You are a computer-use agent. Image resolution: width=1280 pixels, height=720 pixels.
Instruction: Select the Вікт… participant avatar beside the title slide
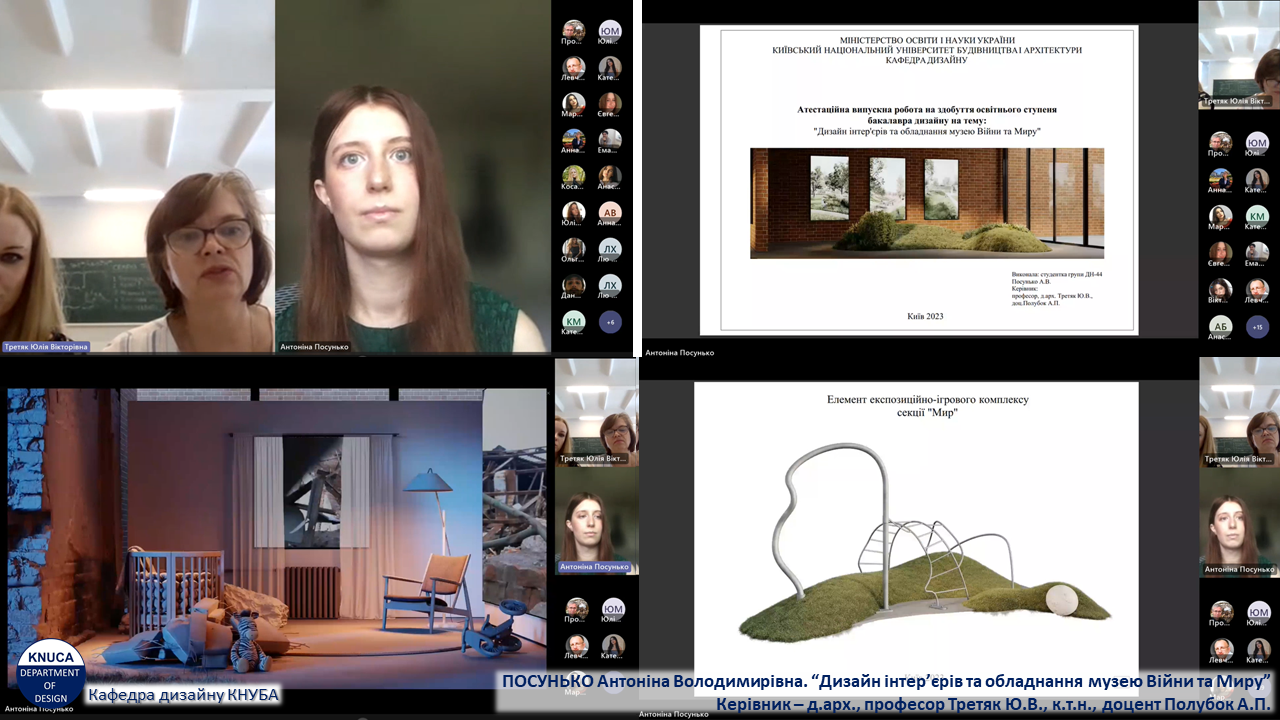coord(1220,289)
